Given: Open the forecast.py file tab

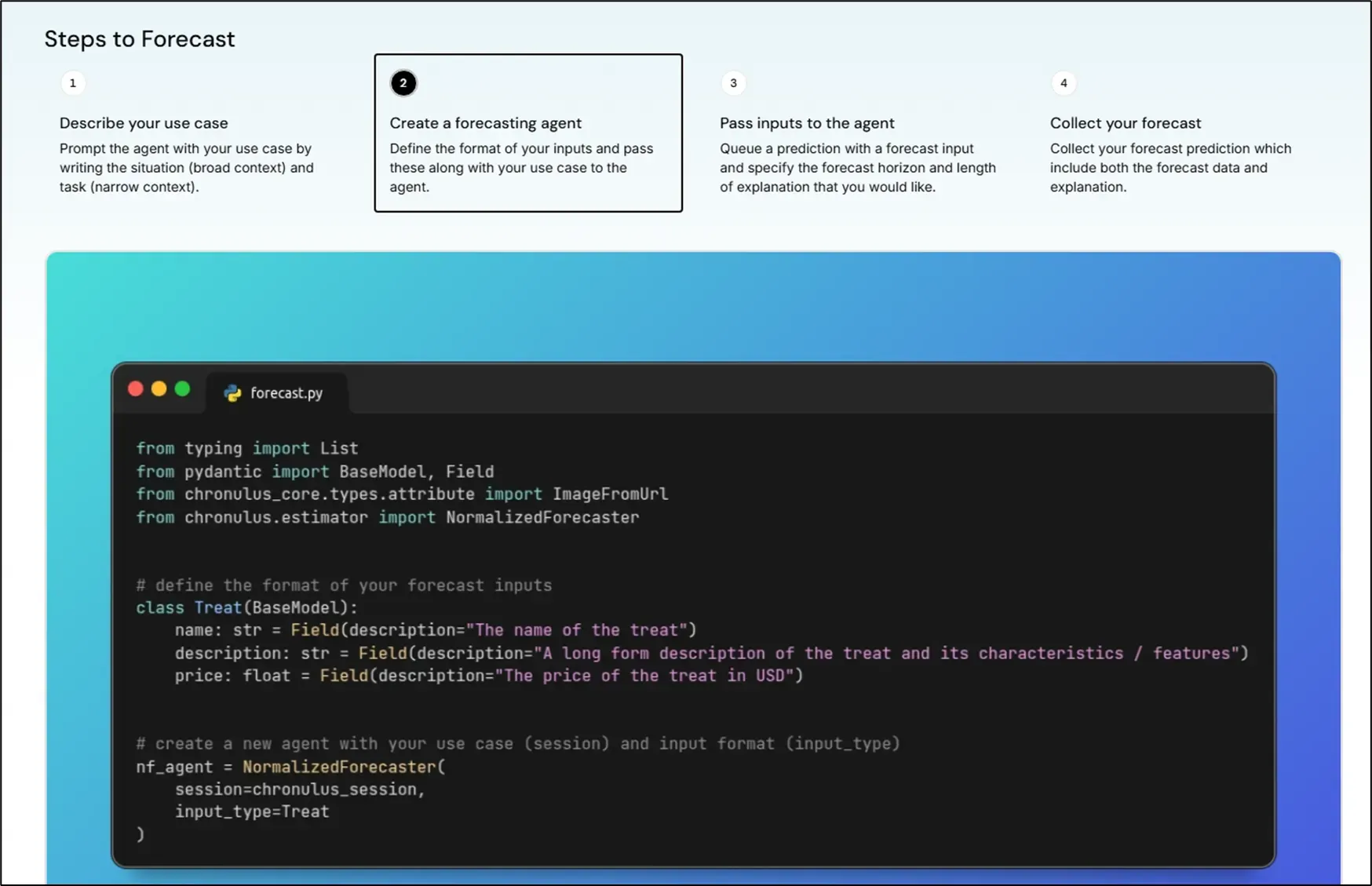Looking at the screenshot, I should tap(286, 393).
